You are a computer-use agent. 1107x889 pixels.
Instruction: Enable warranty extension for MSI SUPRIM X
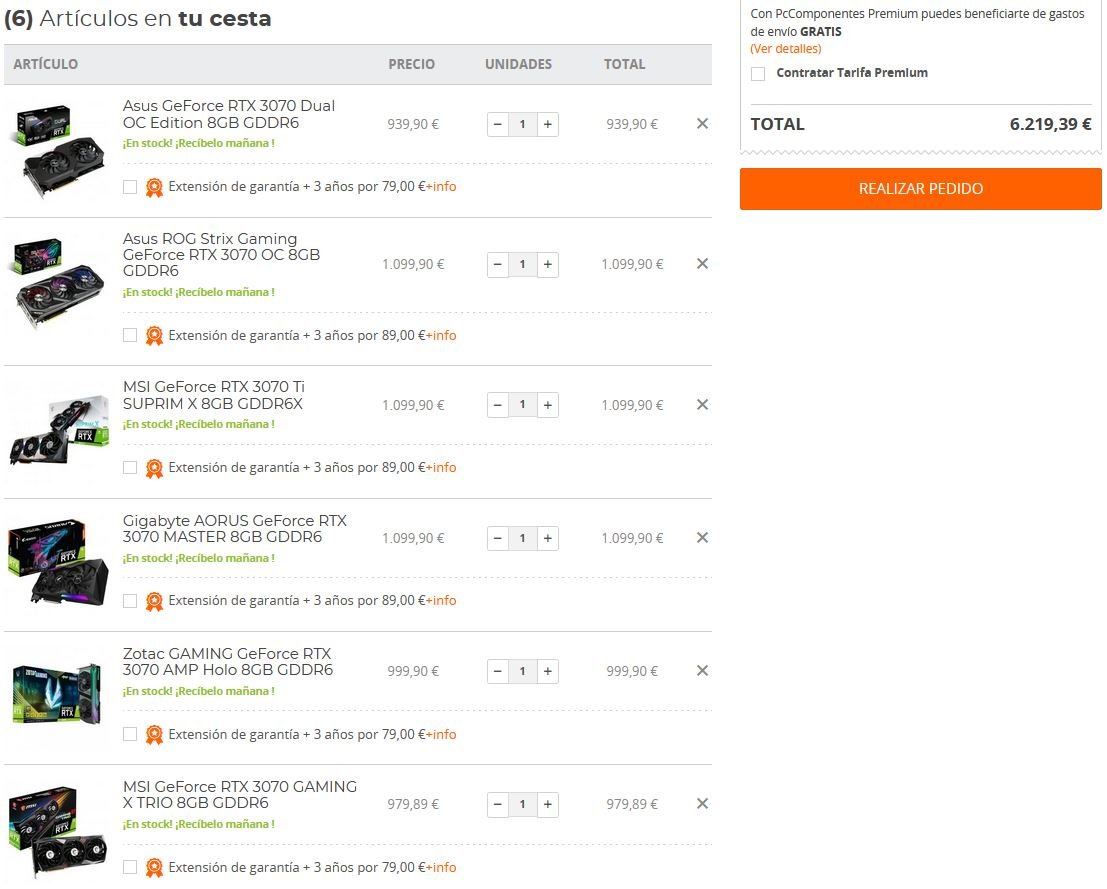130,467
